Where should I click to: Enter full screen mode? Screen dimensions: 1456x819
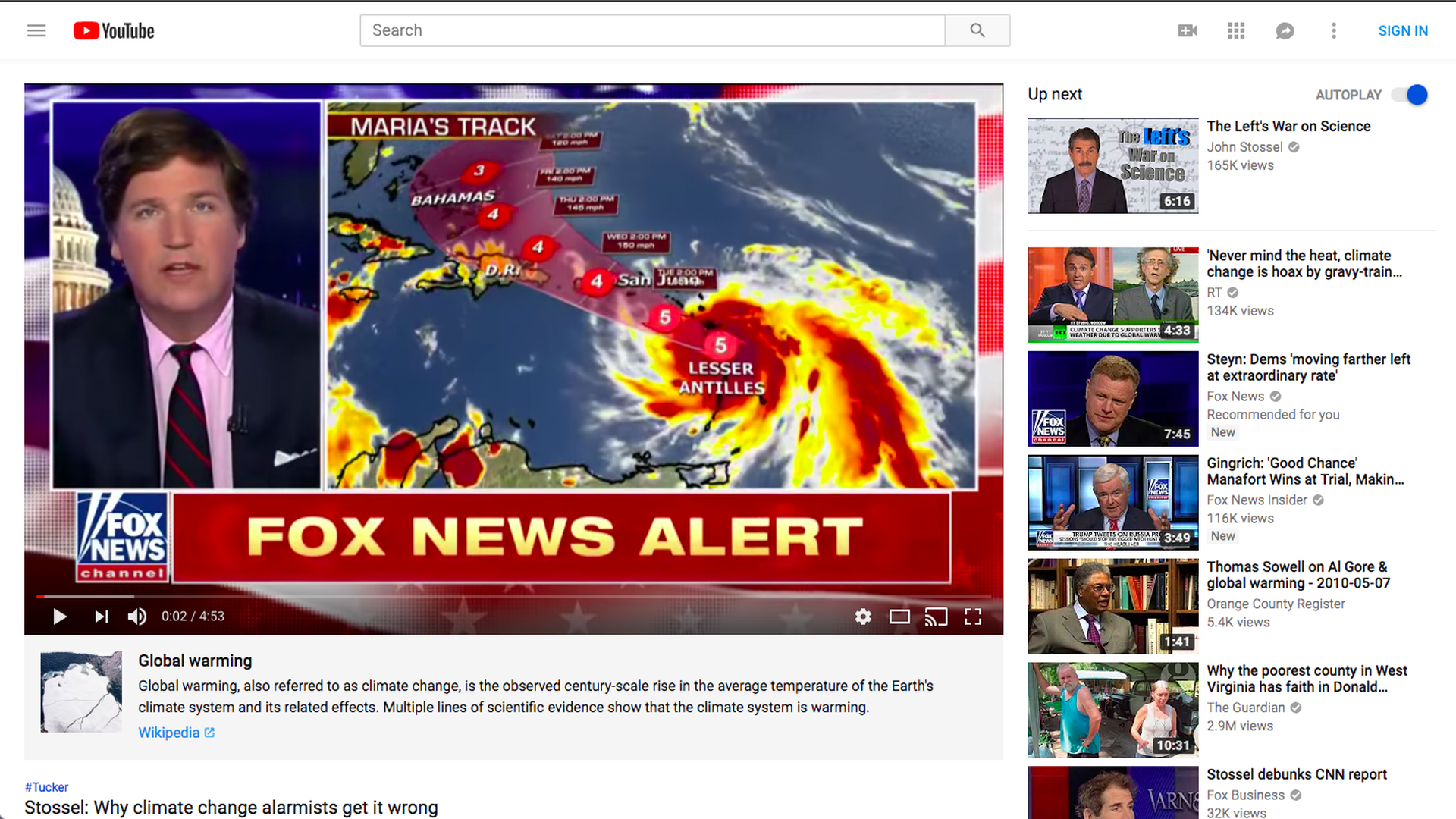tap(973, 617)
